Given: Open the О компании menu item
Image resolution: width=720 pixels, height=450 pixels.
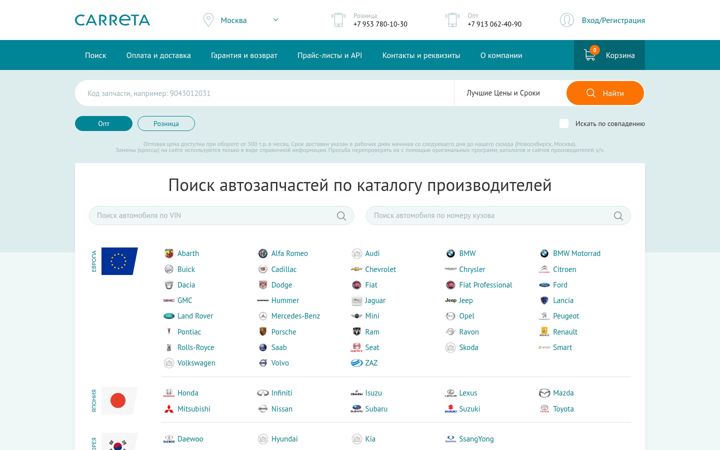Looking at the screenshot, I should coord(501,55).
